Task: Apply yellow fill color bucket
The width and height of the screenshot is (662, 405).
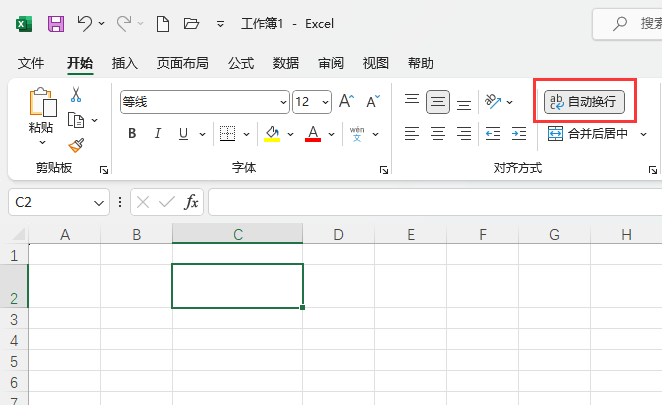Action: click(272, 134)
